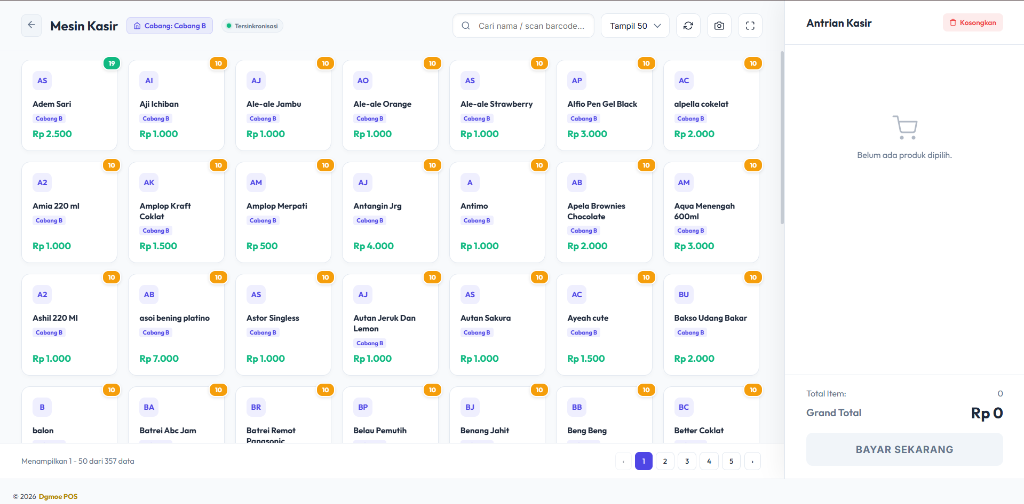Click the Kosongkan button
1024x504 pixels.
coord(972,23)
